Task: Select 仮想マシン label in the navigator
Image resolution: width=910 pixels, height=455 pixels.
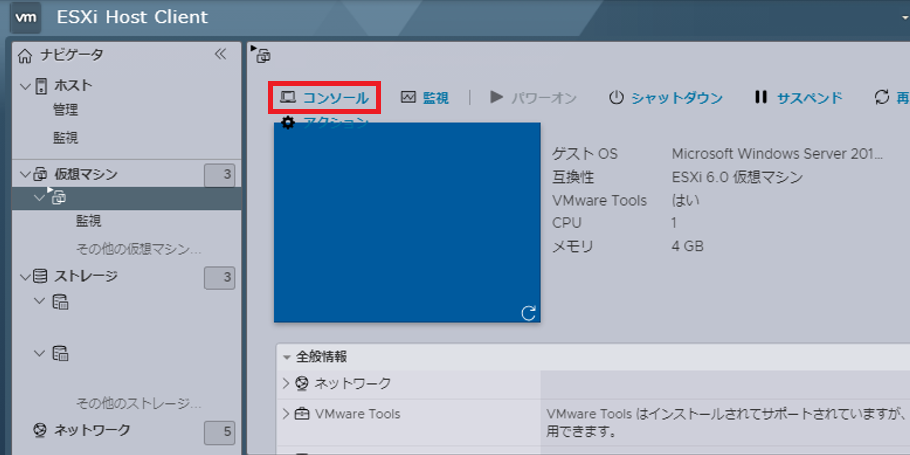Action: (86, 174)
